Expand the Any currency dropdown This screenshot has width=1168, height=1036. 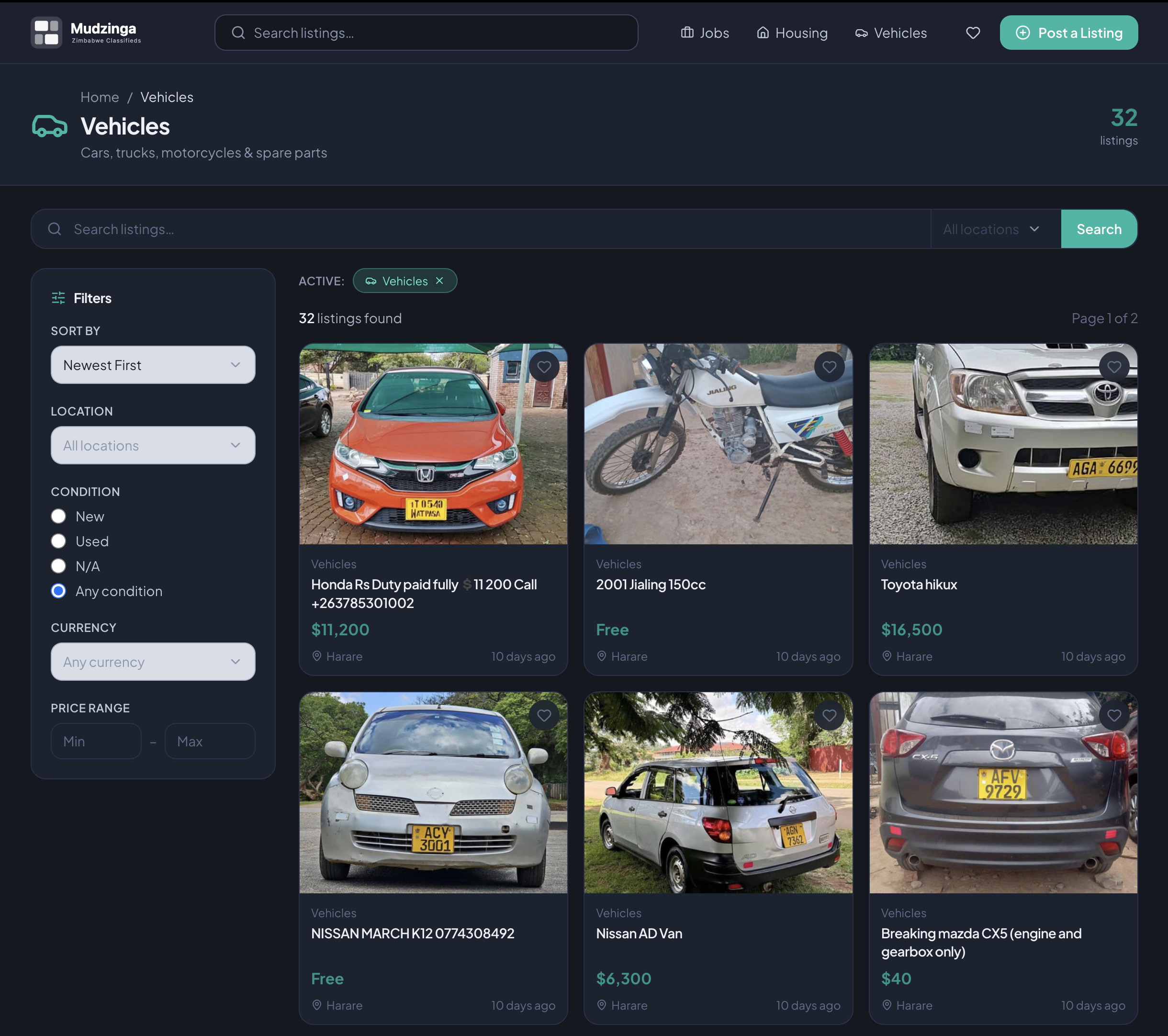[153, 662]
